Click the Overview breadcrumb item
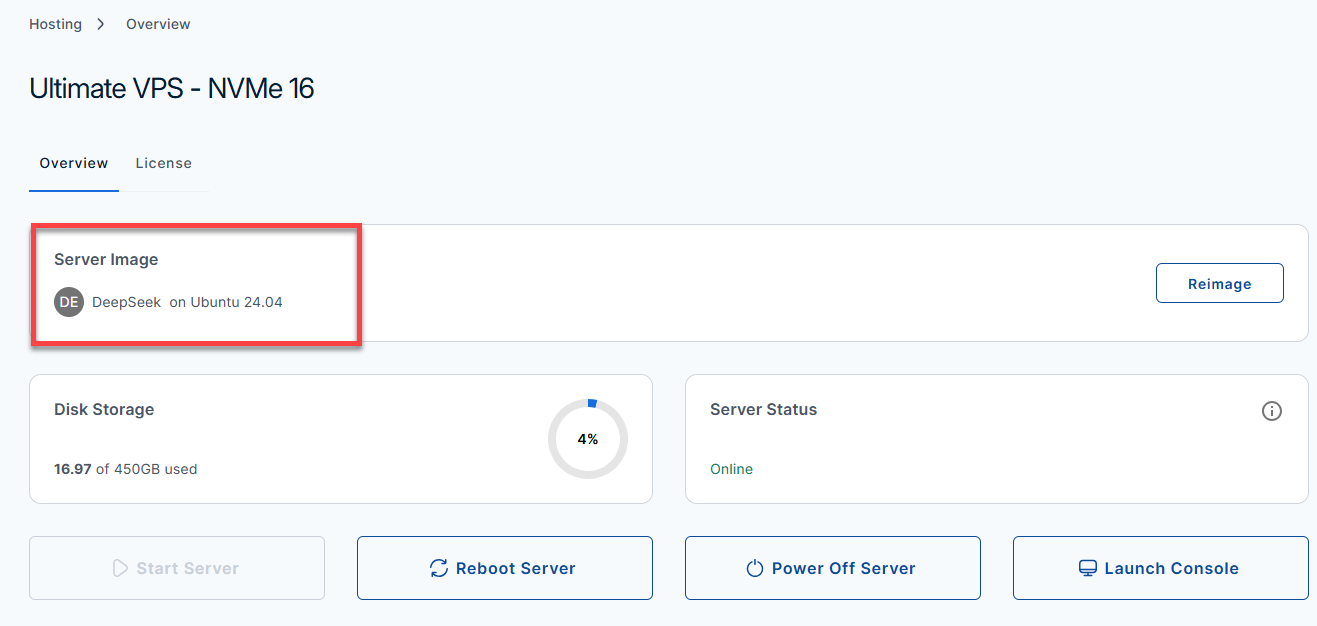Viewport: 1317px width, 626px height. click(x=158, y=24)
